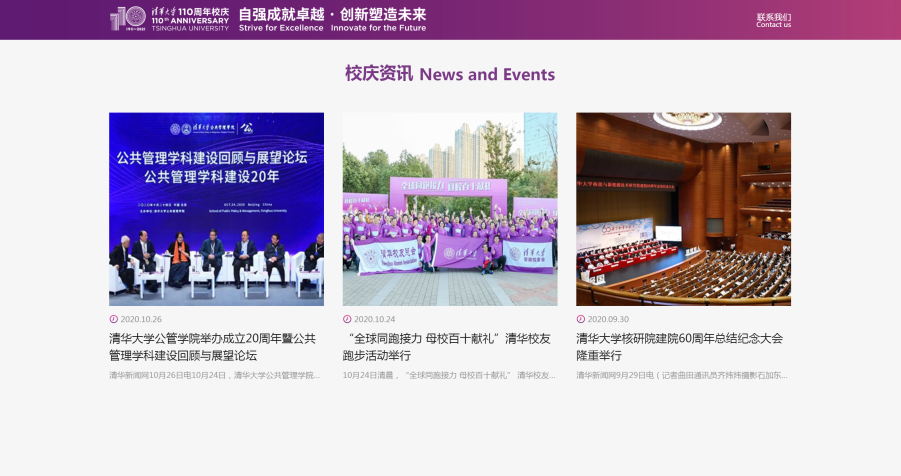The height and width of the screenshot is (476, 901).
Task: Click summary text 清华新闻网10月26日电
Action: [x=214, y=375]
